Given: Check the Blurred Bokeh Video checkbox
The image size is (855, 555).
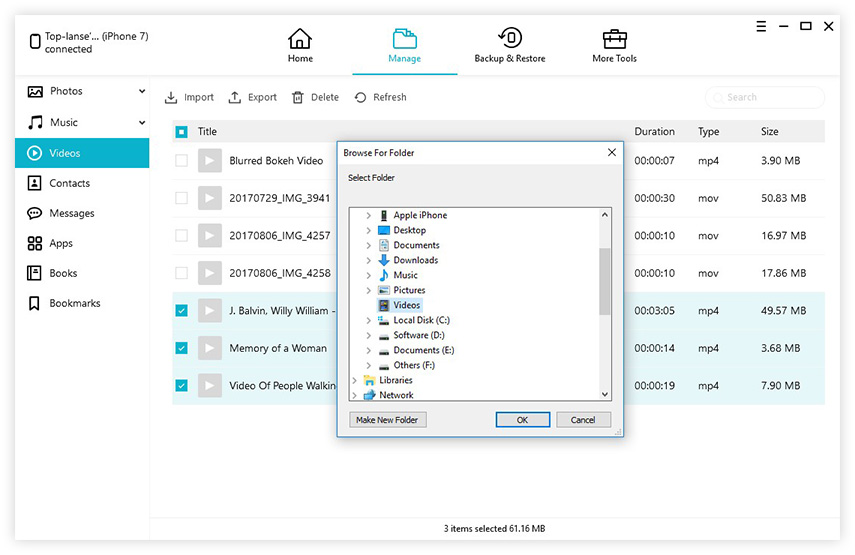Looking at the screenshot, I should point(181,160).
